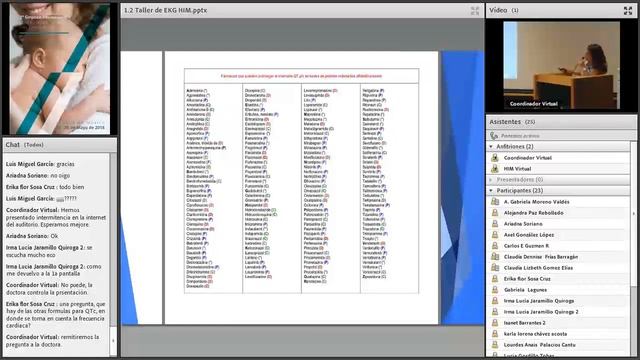Click participant icon of Isanet Barrantes 2
The height and width of the screenshot is (360, 640).
[495, 323]
